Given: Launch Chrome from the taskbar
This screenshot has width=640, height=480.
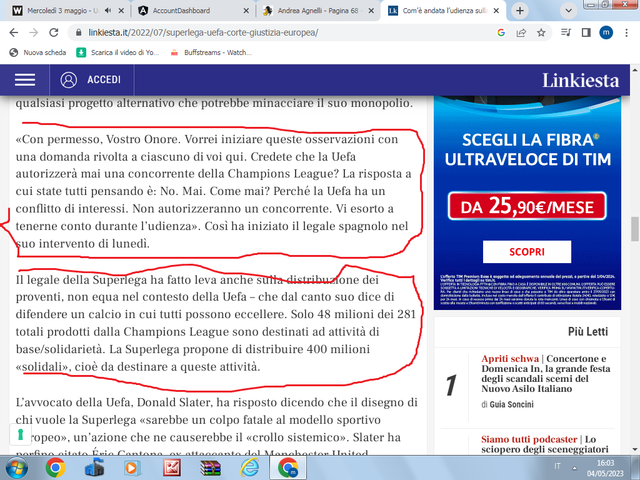Looking at the screenshot, I should point(56,468).
